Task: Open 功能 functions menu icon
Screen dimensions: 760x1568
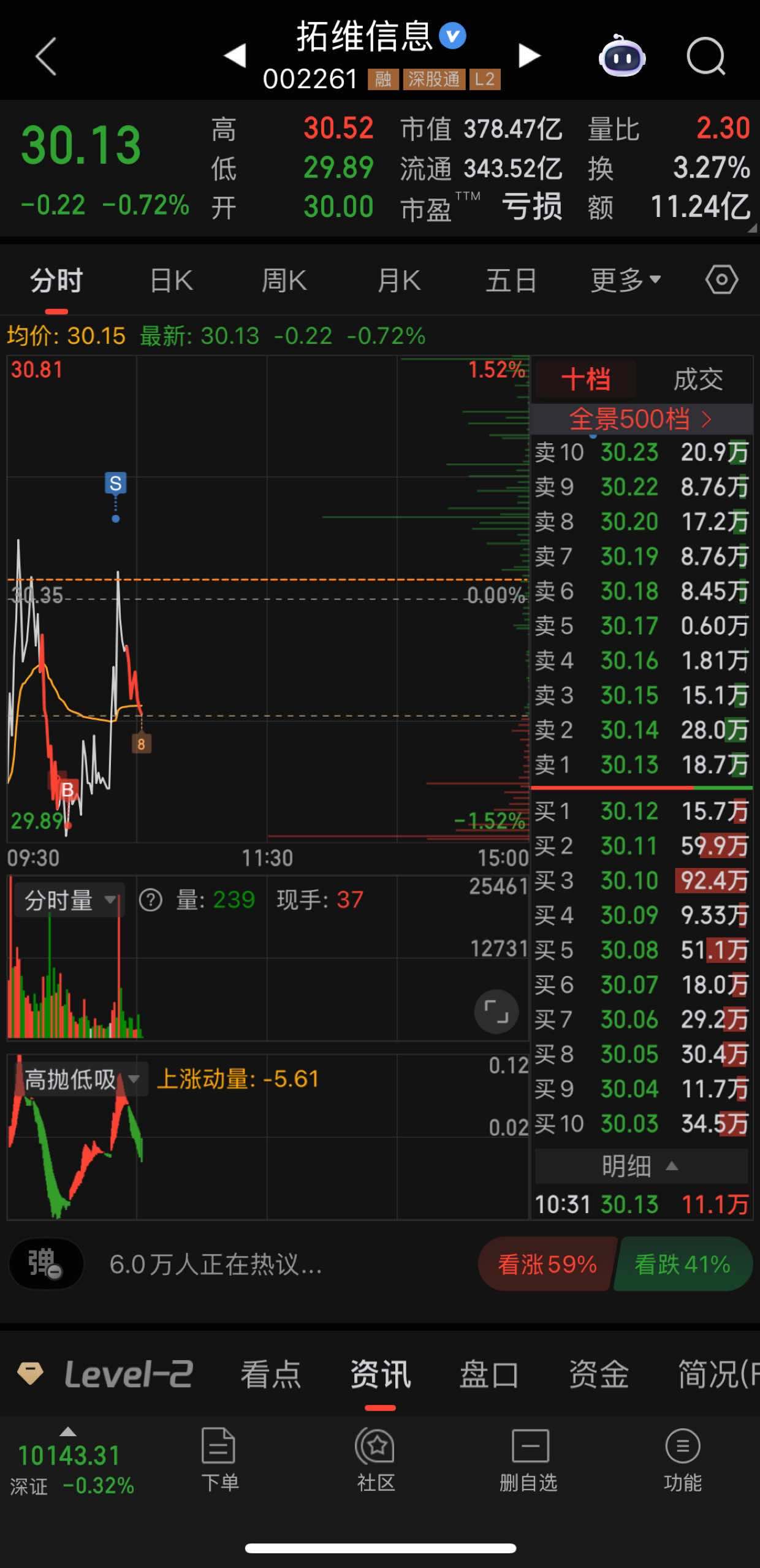Action: coord(683,1459)
